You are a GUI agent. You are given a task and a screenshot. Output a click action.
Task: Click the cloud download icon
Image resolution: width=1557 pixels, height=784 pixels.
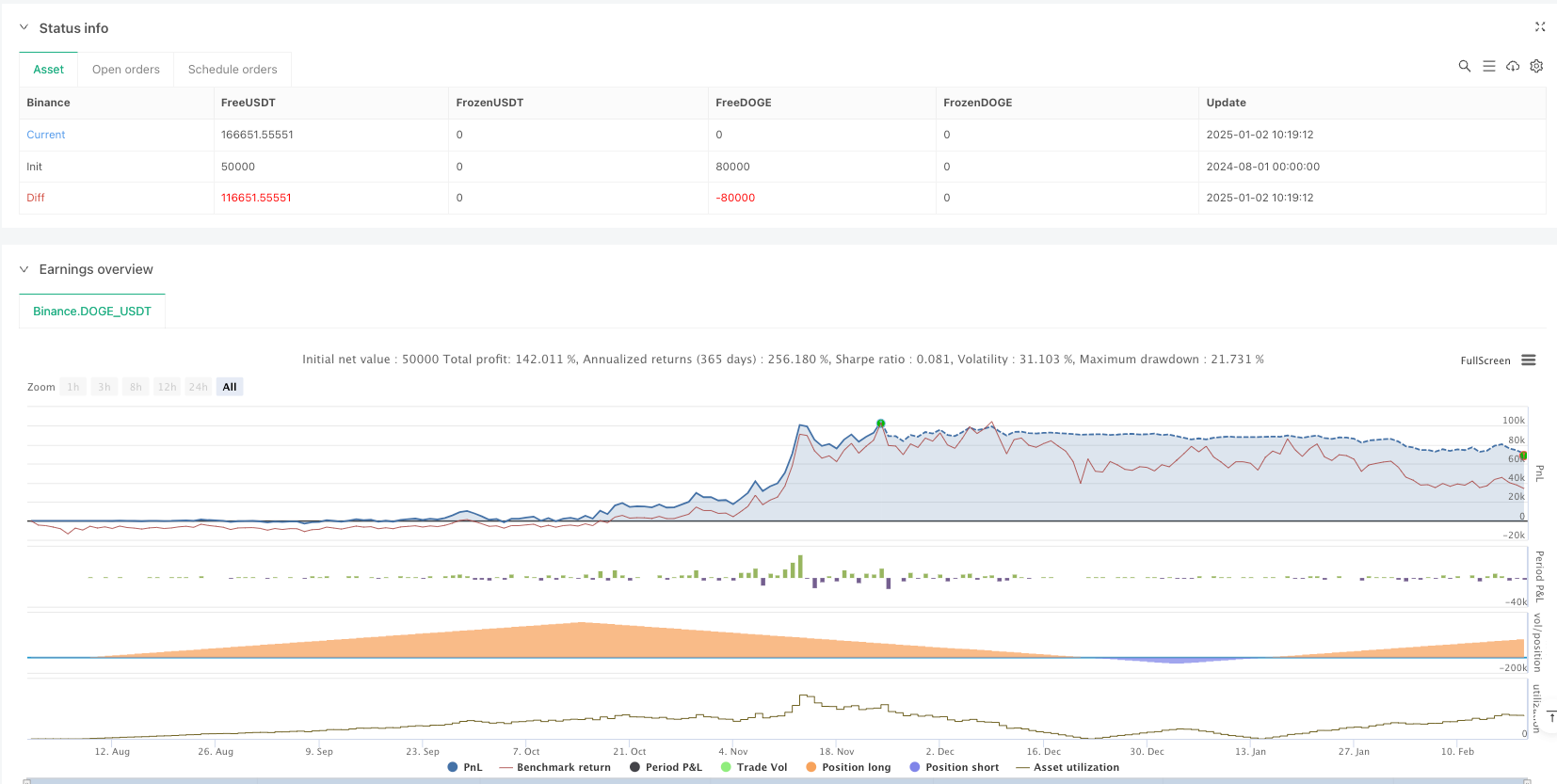[x=1513, y=66]
